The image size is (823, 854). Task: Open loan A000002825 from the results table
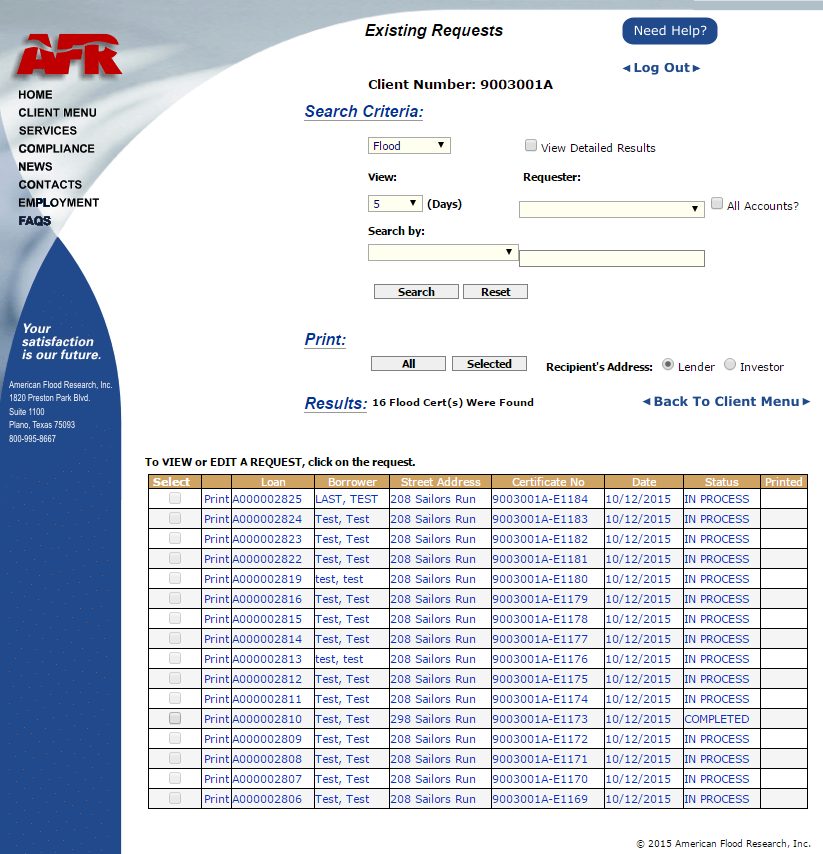point(266,499)
